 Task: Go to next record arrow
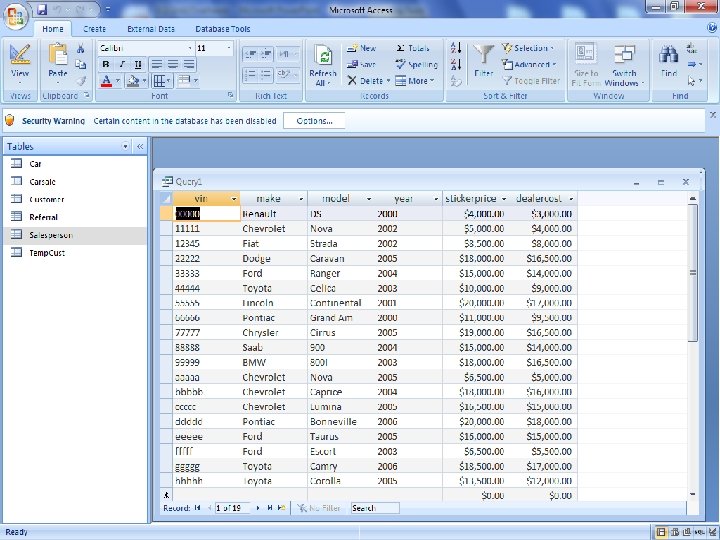point(258,508)
